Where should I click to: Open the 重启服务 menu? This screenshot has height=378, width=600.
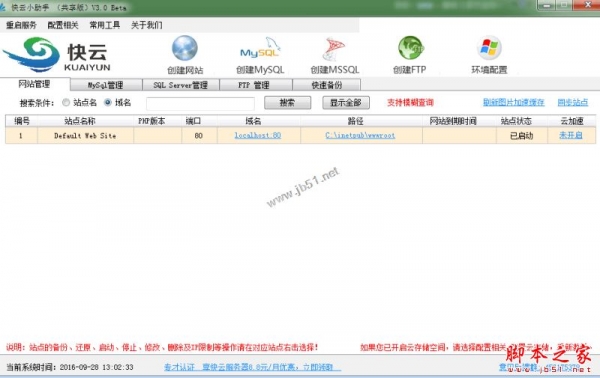21,25
